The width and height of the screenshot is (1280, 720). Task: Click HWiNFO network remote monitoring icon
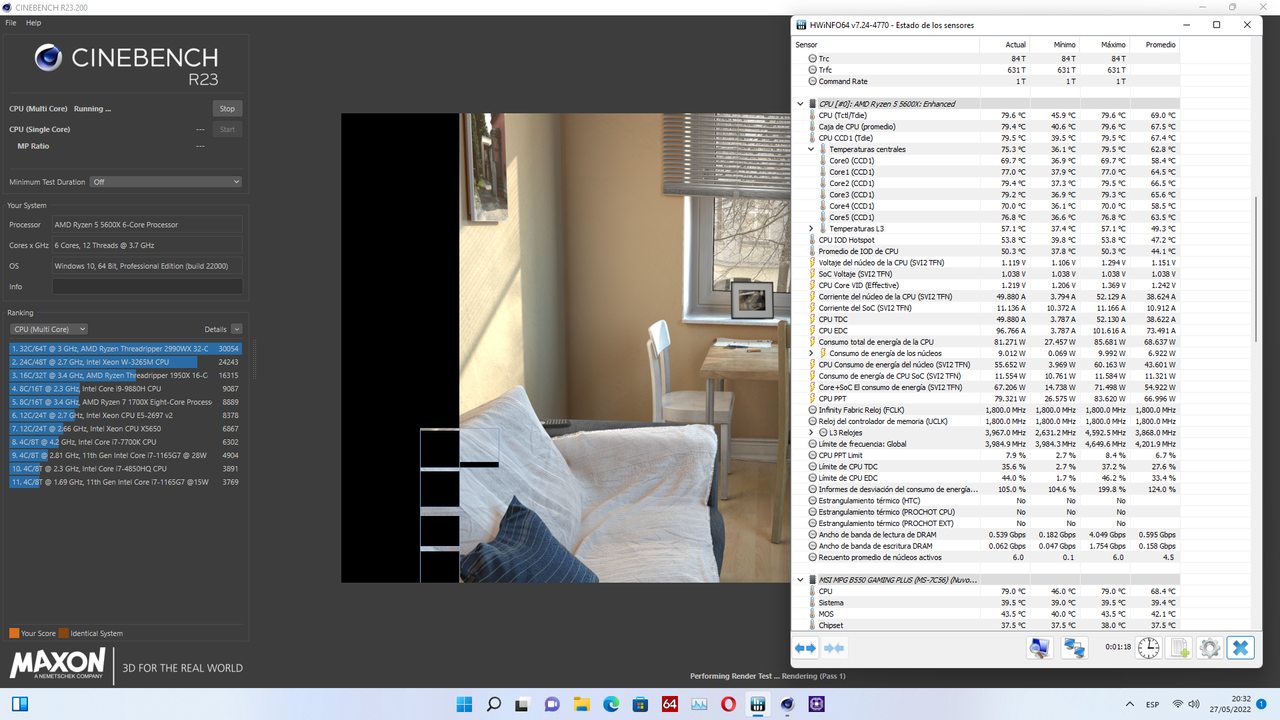click(x=1074, y=648)
